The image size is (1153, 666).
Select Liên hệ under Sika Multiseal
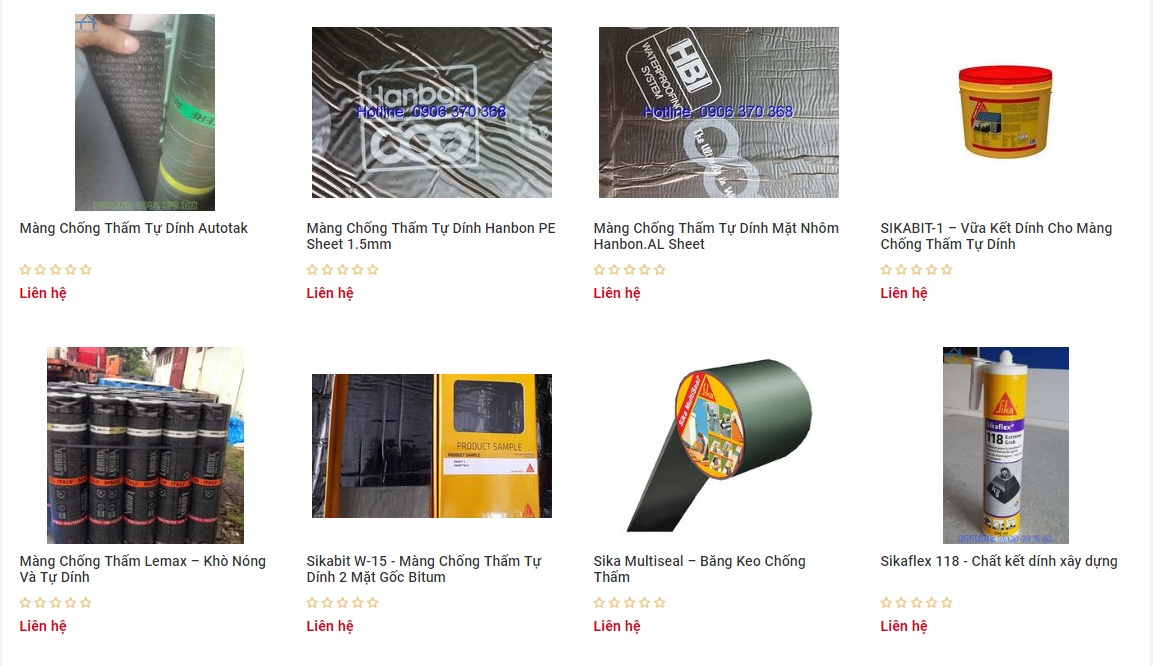617,626
